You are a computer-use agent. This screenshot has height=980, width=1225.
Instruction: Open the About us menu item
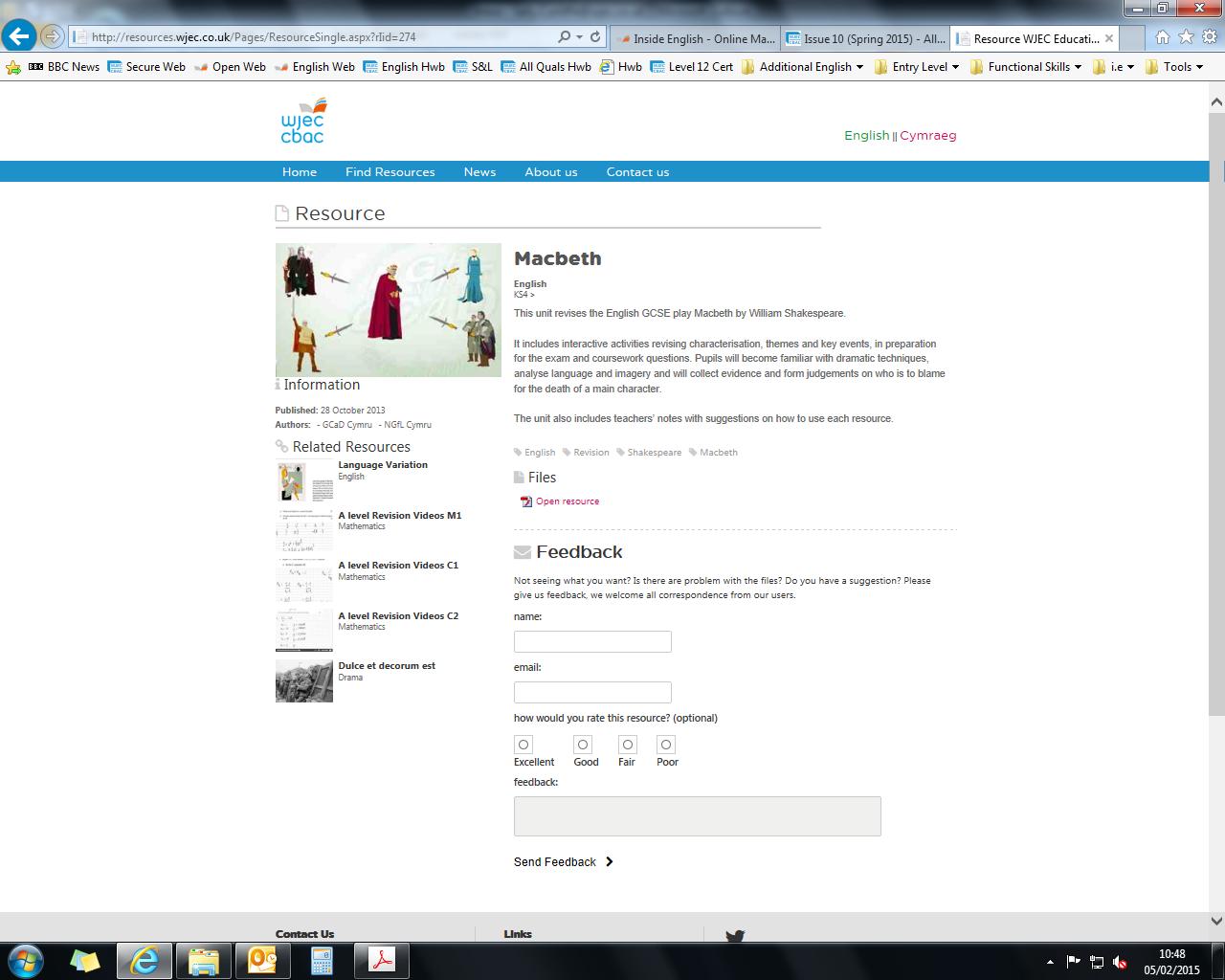pos(551,172)
